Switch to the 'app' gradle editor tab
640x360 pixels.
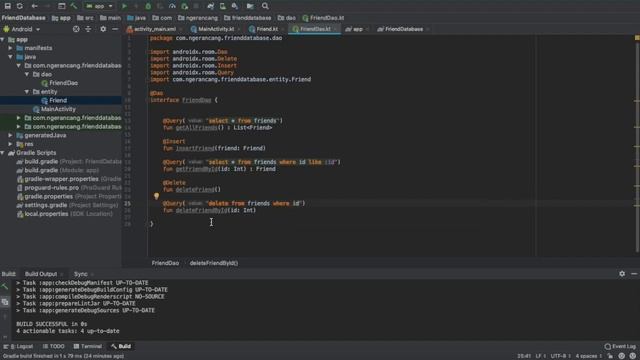357,29
